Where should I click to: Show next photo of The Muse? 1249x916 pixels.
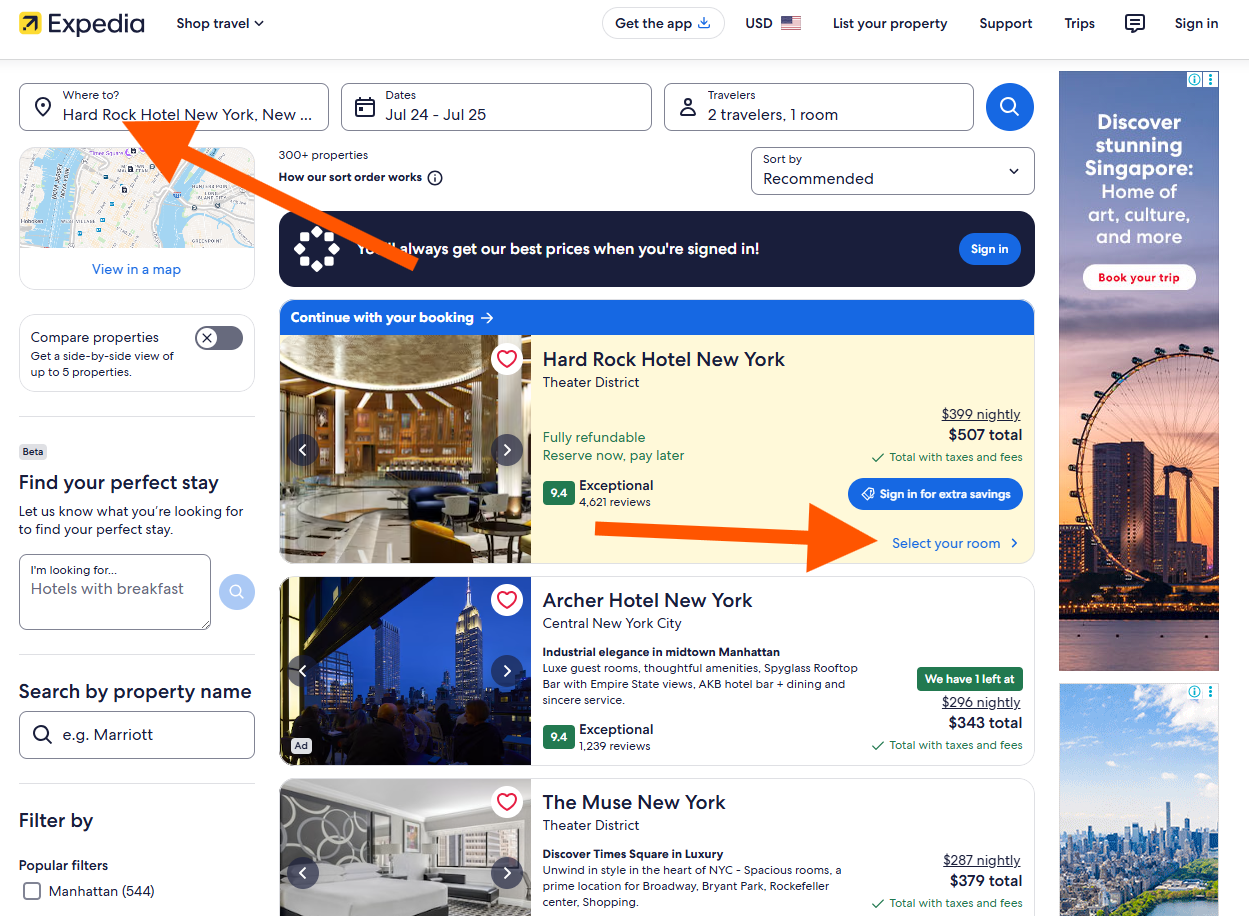pos(507,873)
